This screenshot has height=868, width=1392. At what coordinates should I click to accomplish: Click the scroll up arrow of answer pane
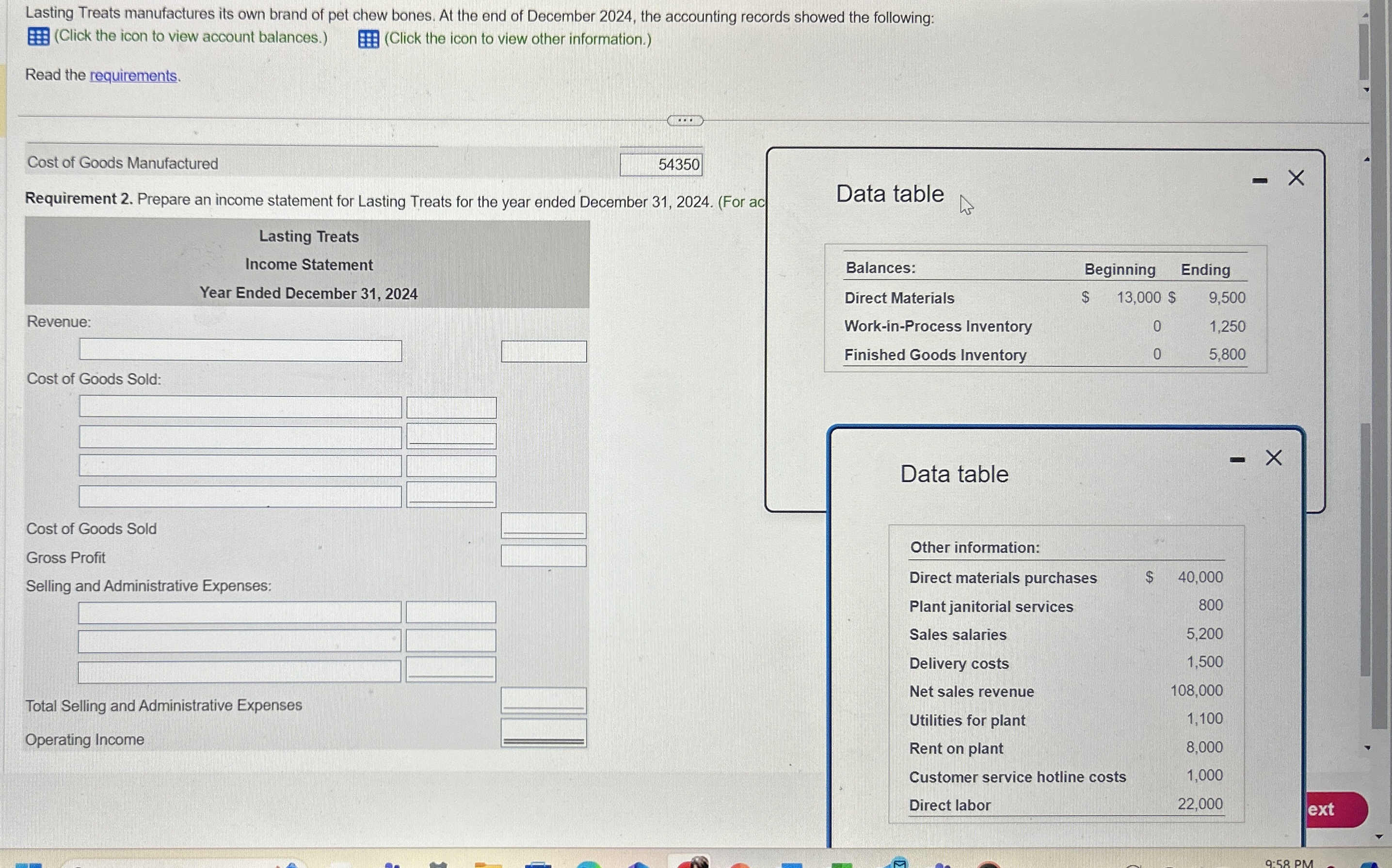(1367, 159)
